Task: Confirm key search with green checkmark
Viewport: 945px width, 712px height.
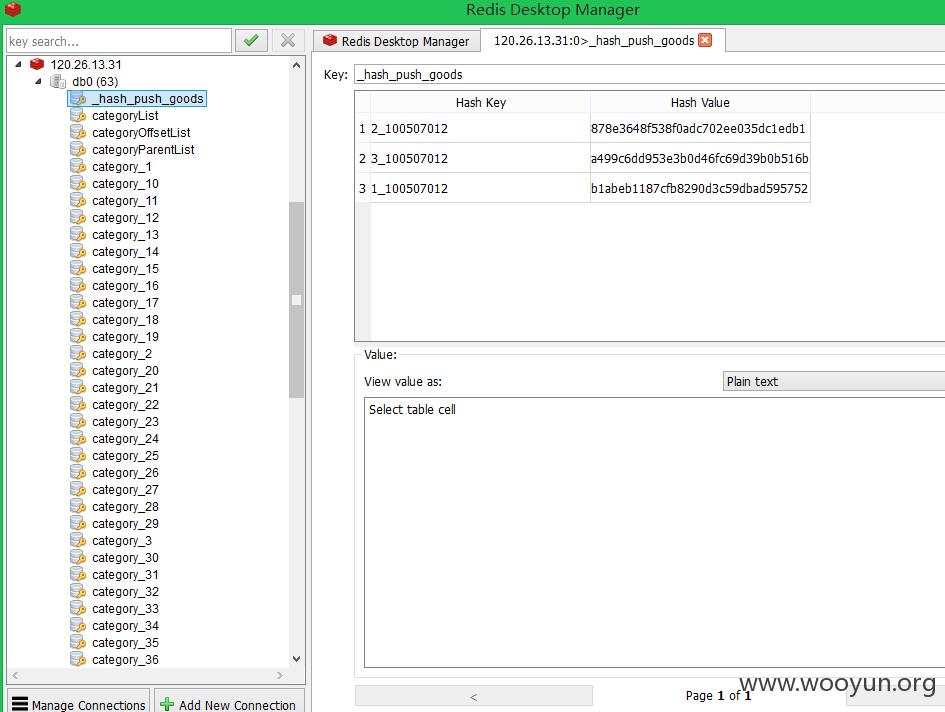Action: 251,41
